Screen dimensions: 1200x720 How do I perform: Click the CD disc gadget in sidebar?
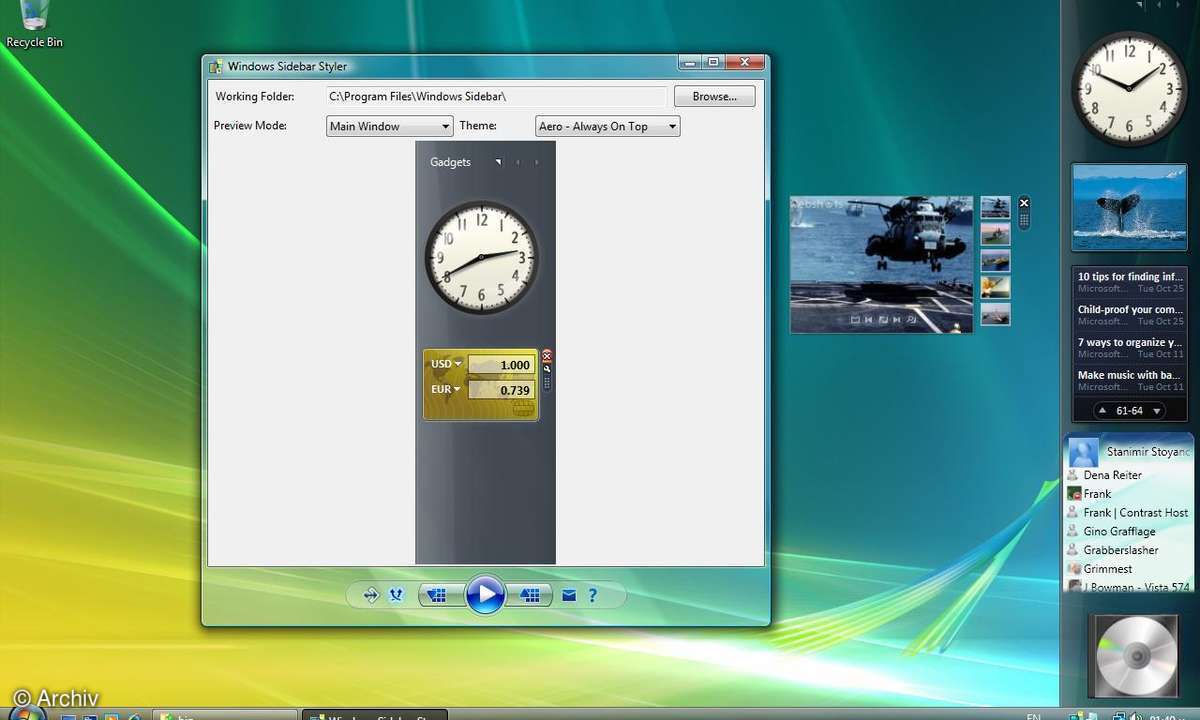(1134, 655)
